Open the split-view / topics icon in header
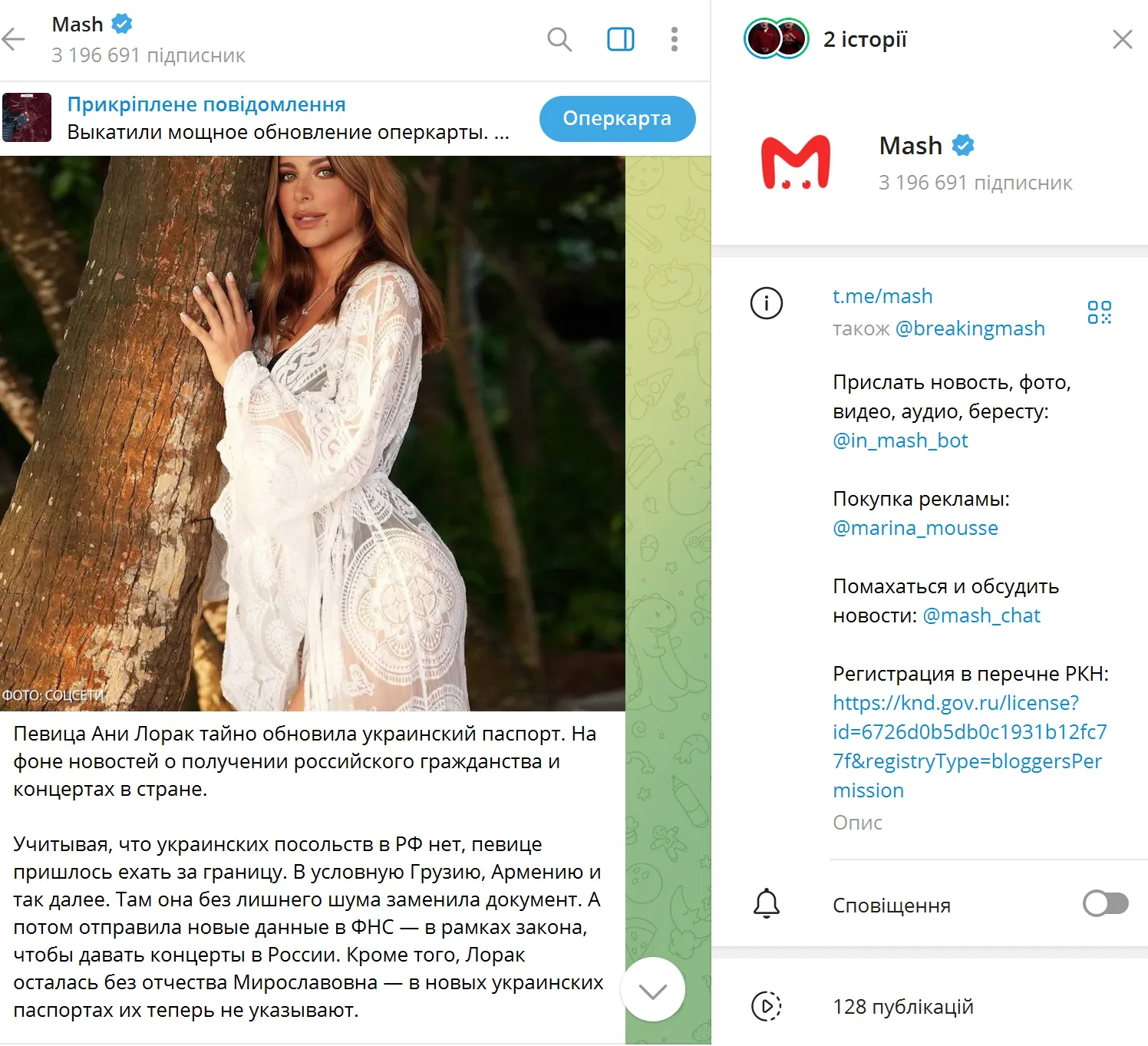The image size is (1148, 1046). (x=620, y=39)
